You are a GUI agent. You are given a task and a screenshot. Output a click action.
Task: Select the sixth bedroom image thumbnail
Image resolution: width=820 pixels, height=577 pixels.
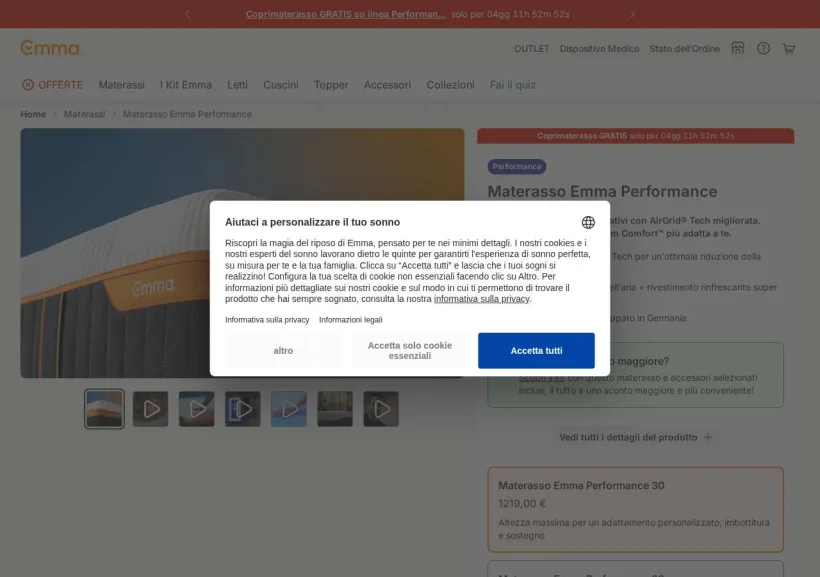[x=335, y=409]
